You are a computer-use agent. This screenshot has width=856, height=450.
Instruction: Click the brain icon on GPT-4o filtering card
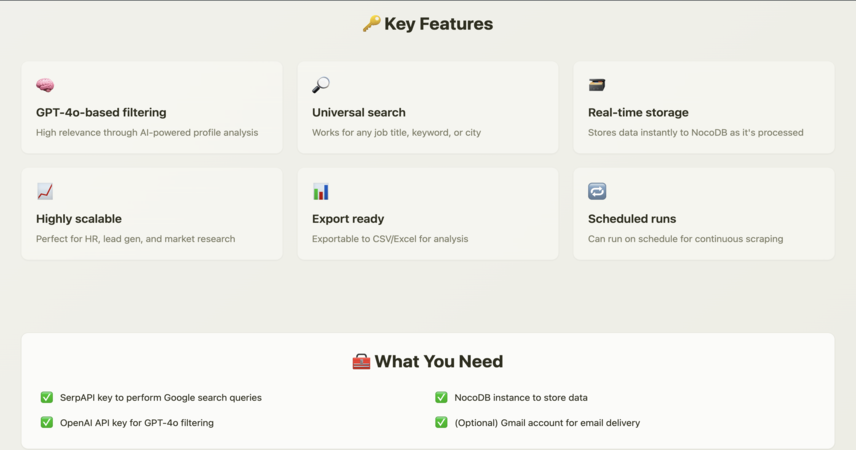[45, 85]
